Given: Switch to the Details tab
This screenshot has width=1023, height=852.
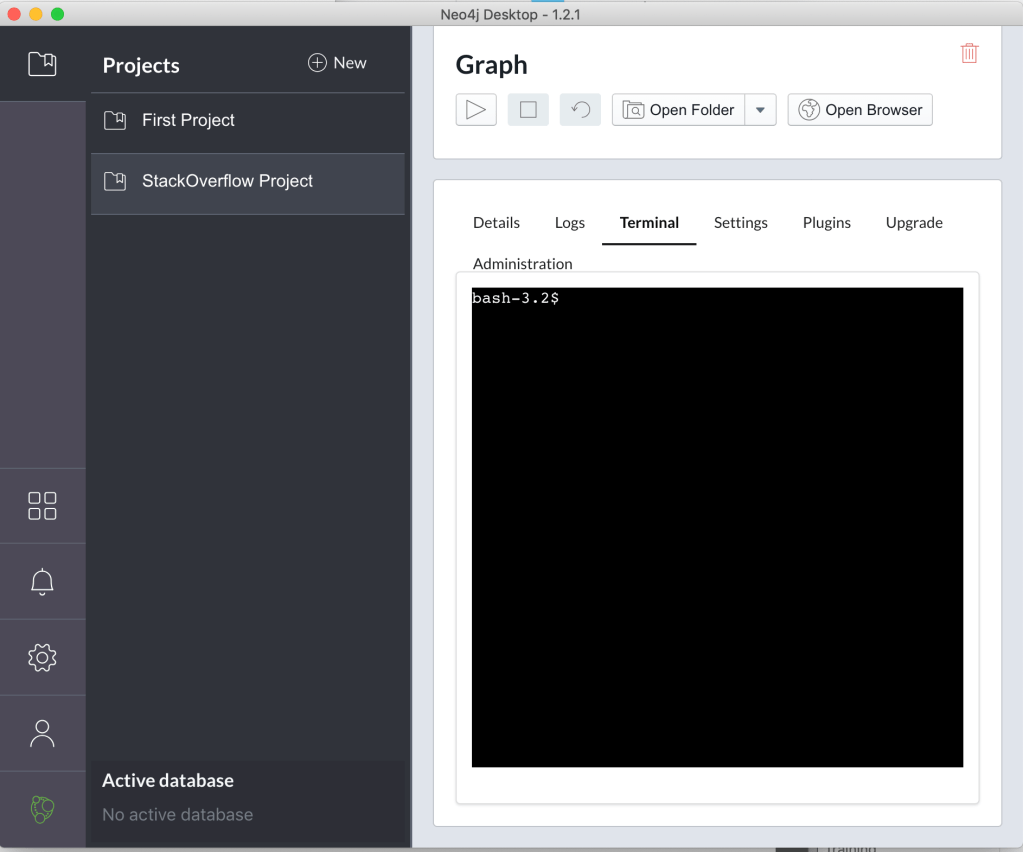Looking at the screenshot, I should coord(496,223).
